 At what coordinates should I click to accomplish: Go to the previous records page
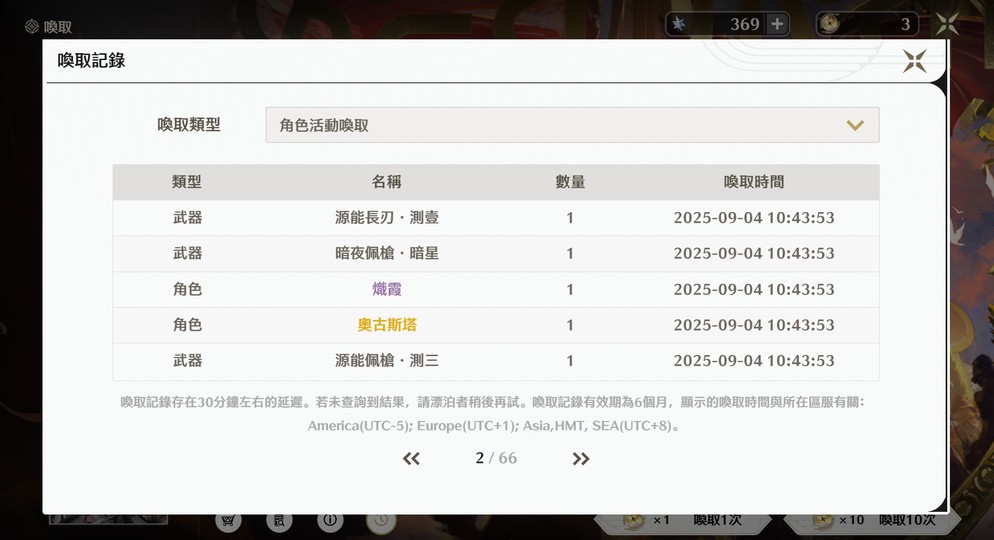pyautogui.click(x=411, y=458)
